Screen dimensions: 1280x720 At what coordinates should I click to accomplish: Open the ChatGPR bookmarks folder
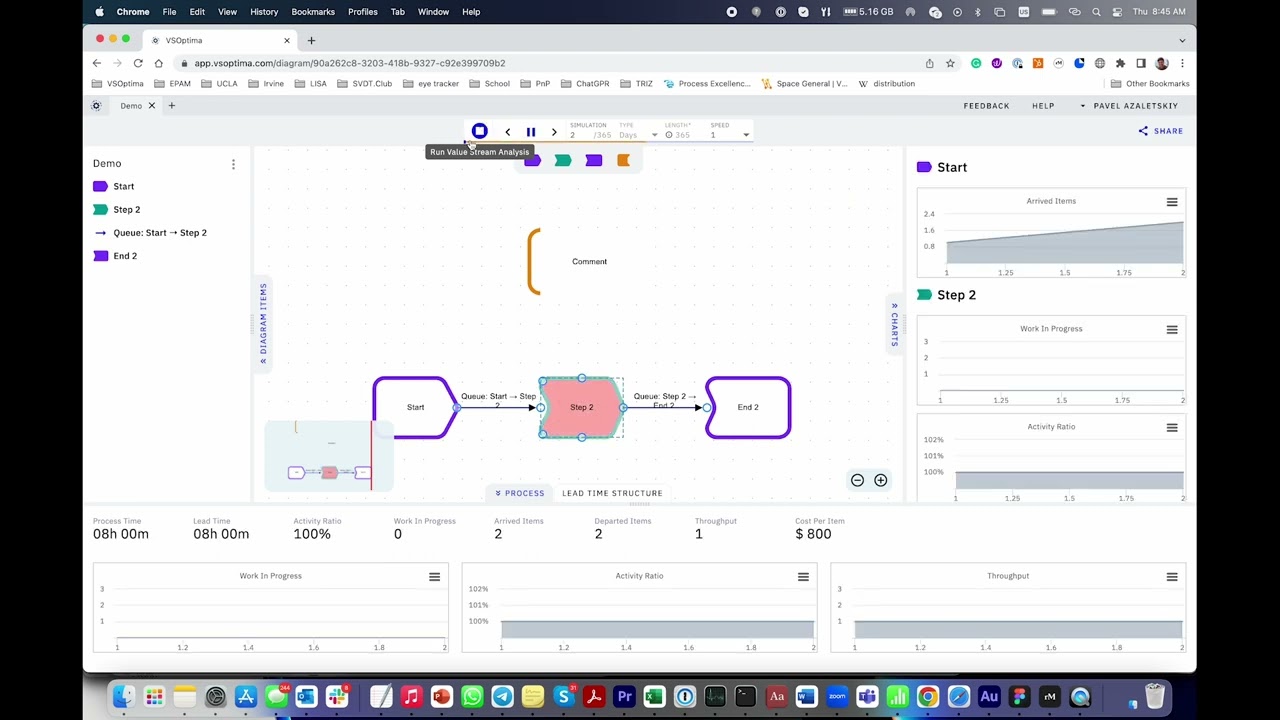(586, 84)
